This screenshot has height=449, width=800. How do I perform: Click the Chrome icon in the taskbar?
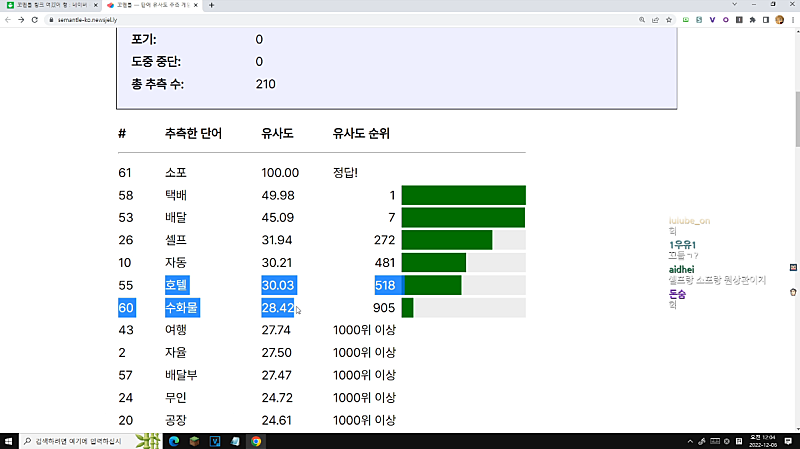tap(256, 441)
